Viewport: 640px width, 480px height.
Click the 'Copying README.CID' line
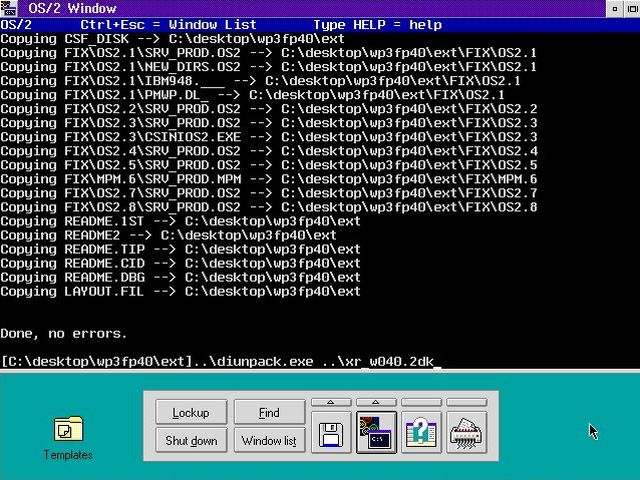180,263
